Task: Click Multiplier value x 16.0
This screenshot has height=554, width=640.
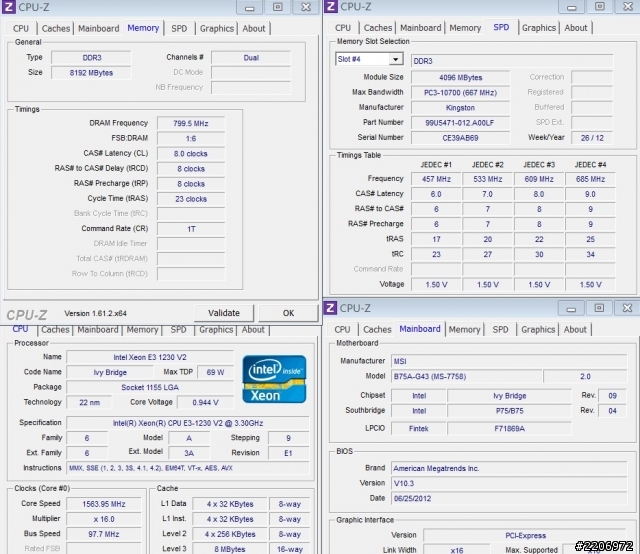Action: click(x=104, y=519)
